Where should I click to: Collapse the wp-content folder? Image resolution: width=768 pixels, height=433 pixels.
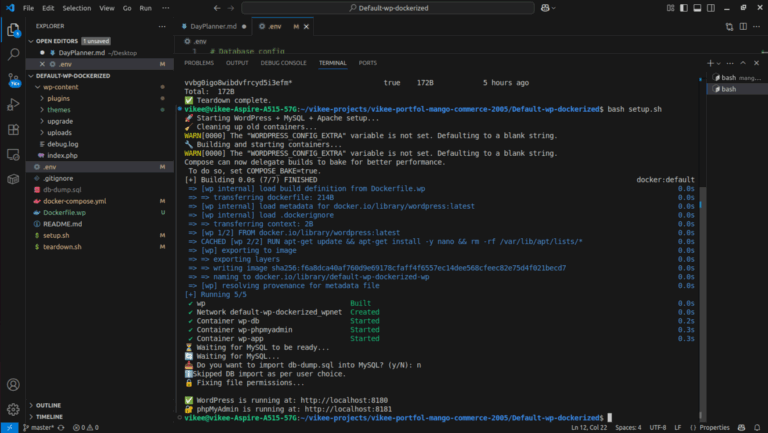pos(60,87)
